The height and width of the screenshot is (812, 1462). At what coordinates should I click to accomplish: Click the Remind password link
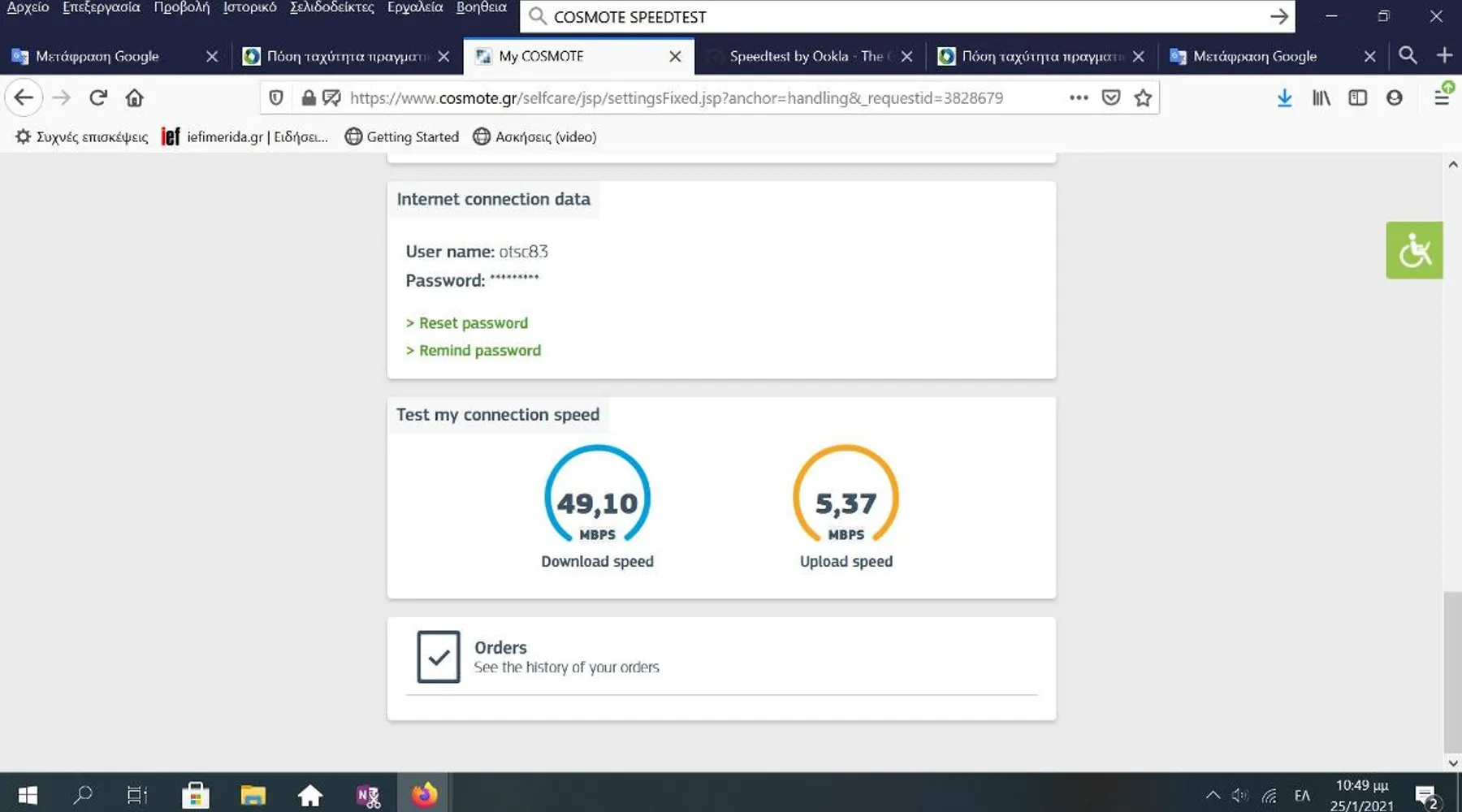tap(479, 351)
